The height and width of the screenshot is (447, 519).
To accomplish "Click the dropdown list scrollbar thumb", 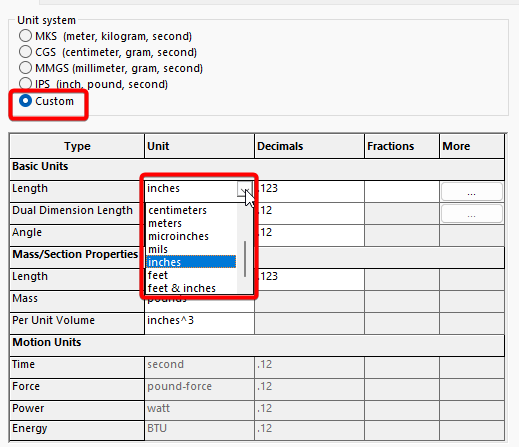I will click(245, 259).
